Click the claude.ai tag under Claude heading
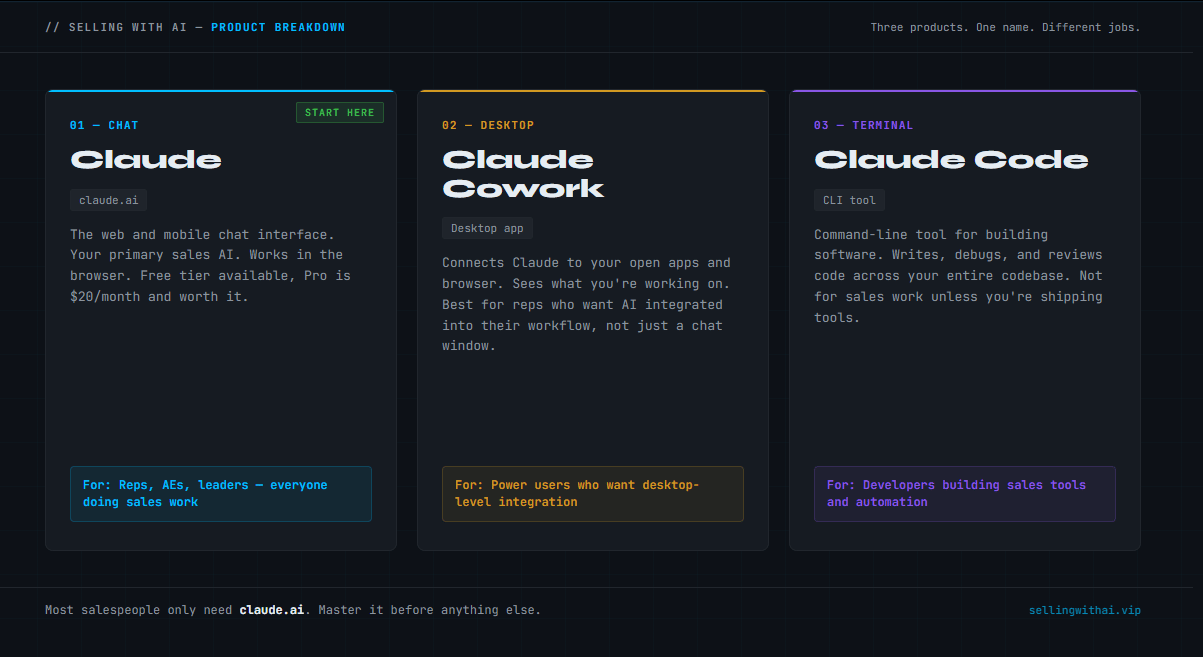 coord(109,200)
